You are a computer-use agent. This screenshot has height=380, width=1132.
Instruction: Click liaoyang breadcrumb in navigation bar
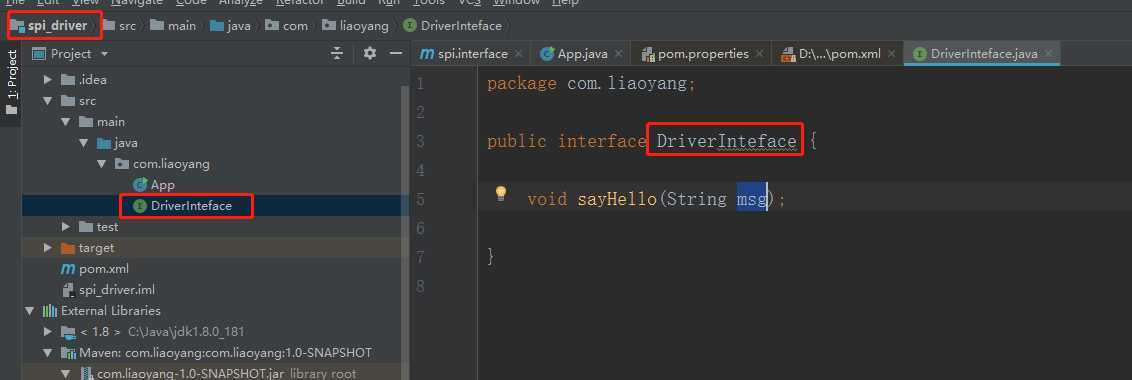point(364,26)
